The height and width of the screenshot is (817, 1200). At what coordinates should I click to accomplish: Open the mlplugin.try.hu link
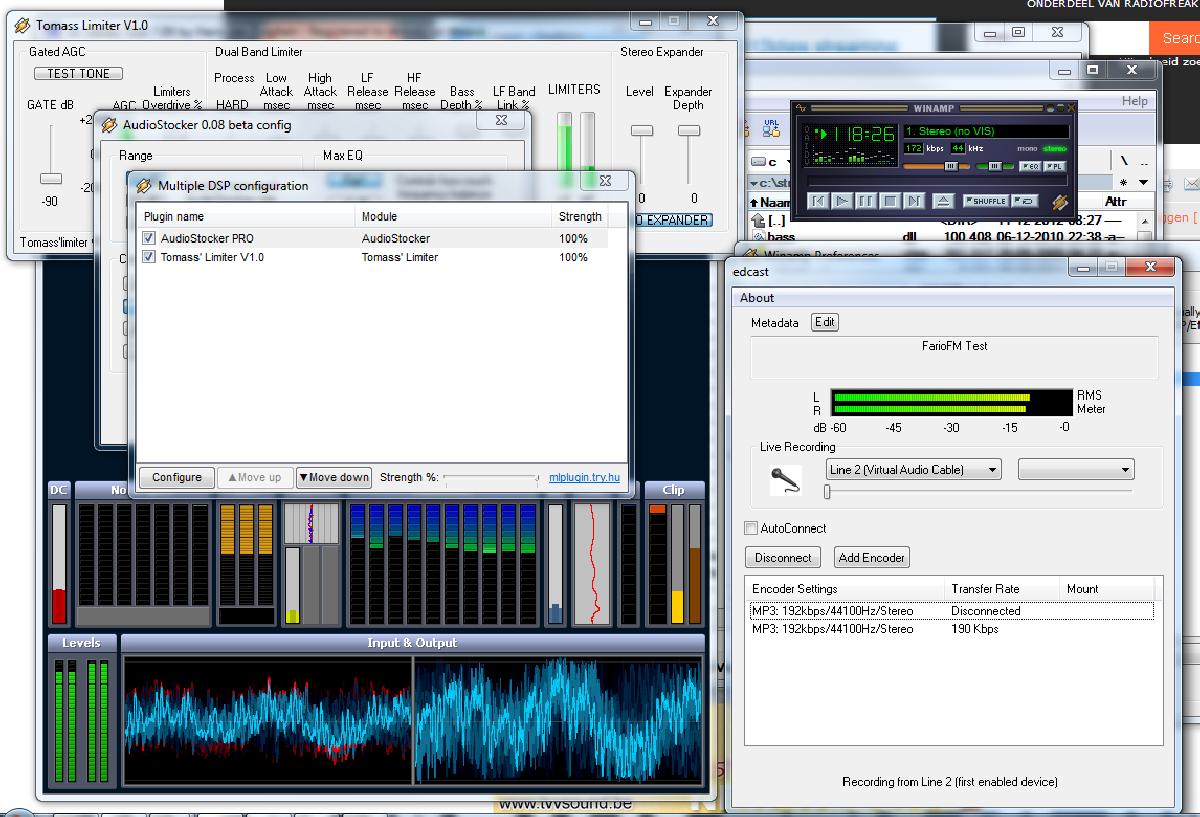pos(584,477)
